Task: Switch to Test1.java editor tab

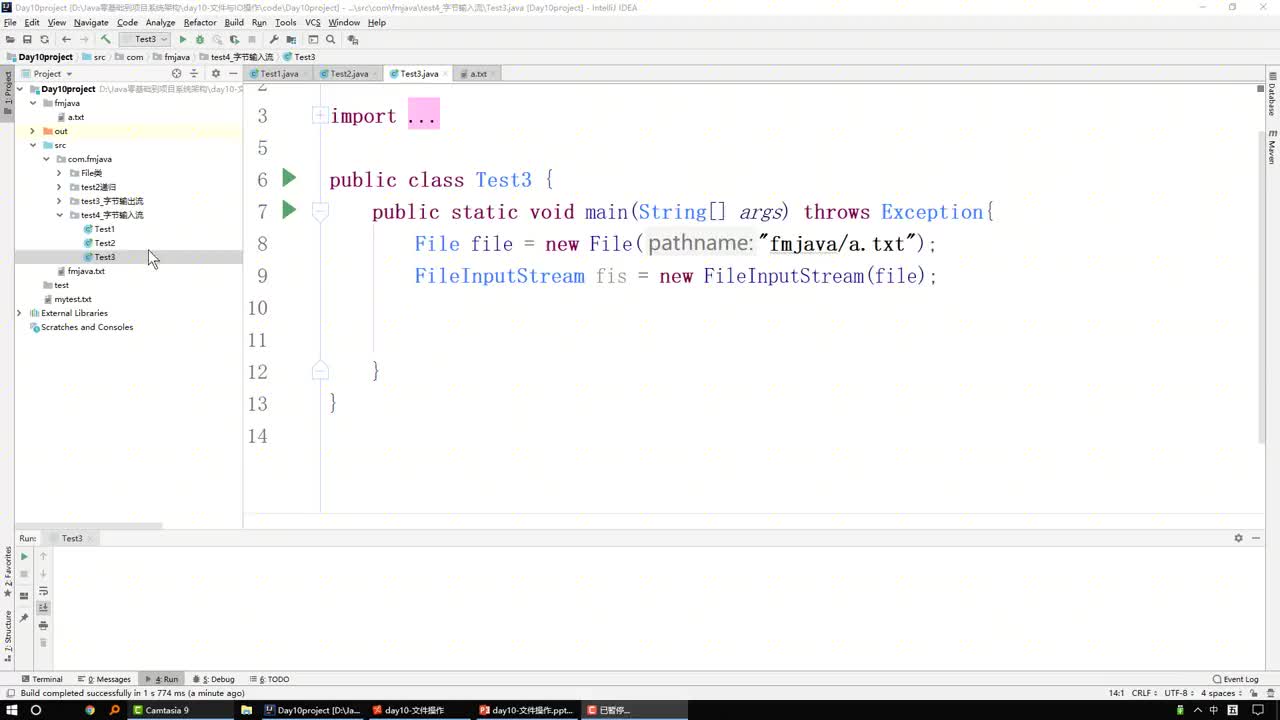Action: tap(279, 74)
